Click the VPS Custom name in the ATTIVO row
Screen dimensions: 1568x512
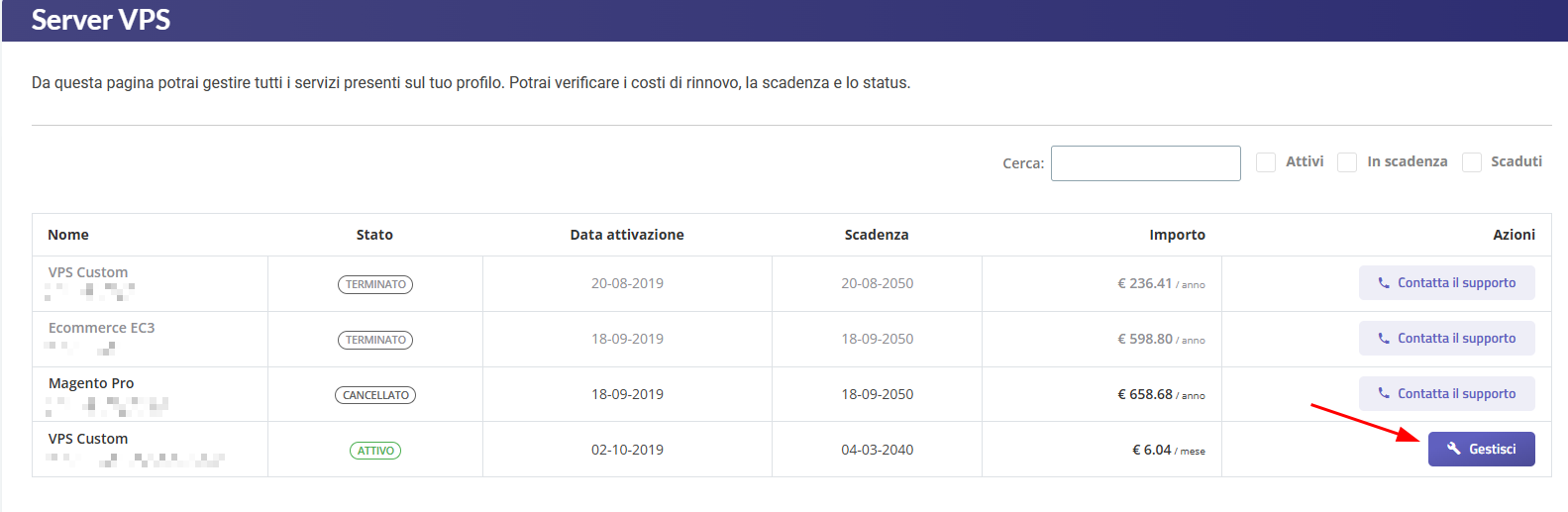[88, 439]
